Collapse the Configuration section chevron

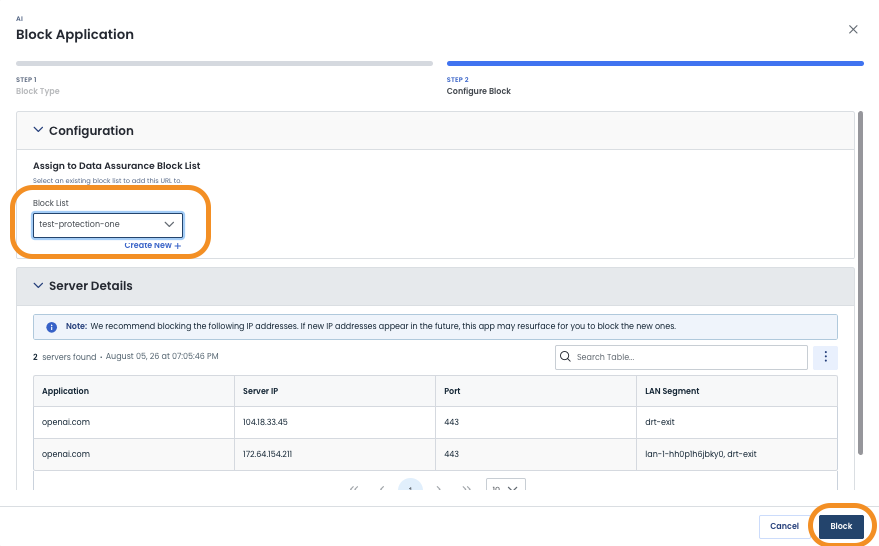38,130
